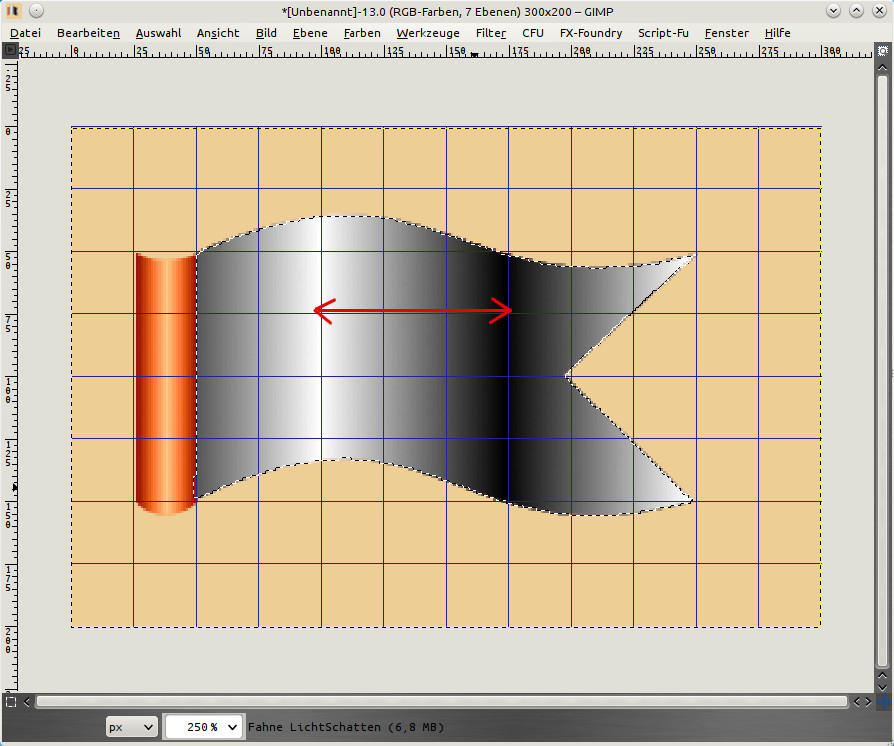Screen dimensions: 894x746
Task: Click the navigation preview icon at bottom right
Action: tap(882, 702)
